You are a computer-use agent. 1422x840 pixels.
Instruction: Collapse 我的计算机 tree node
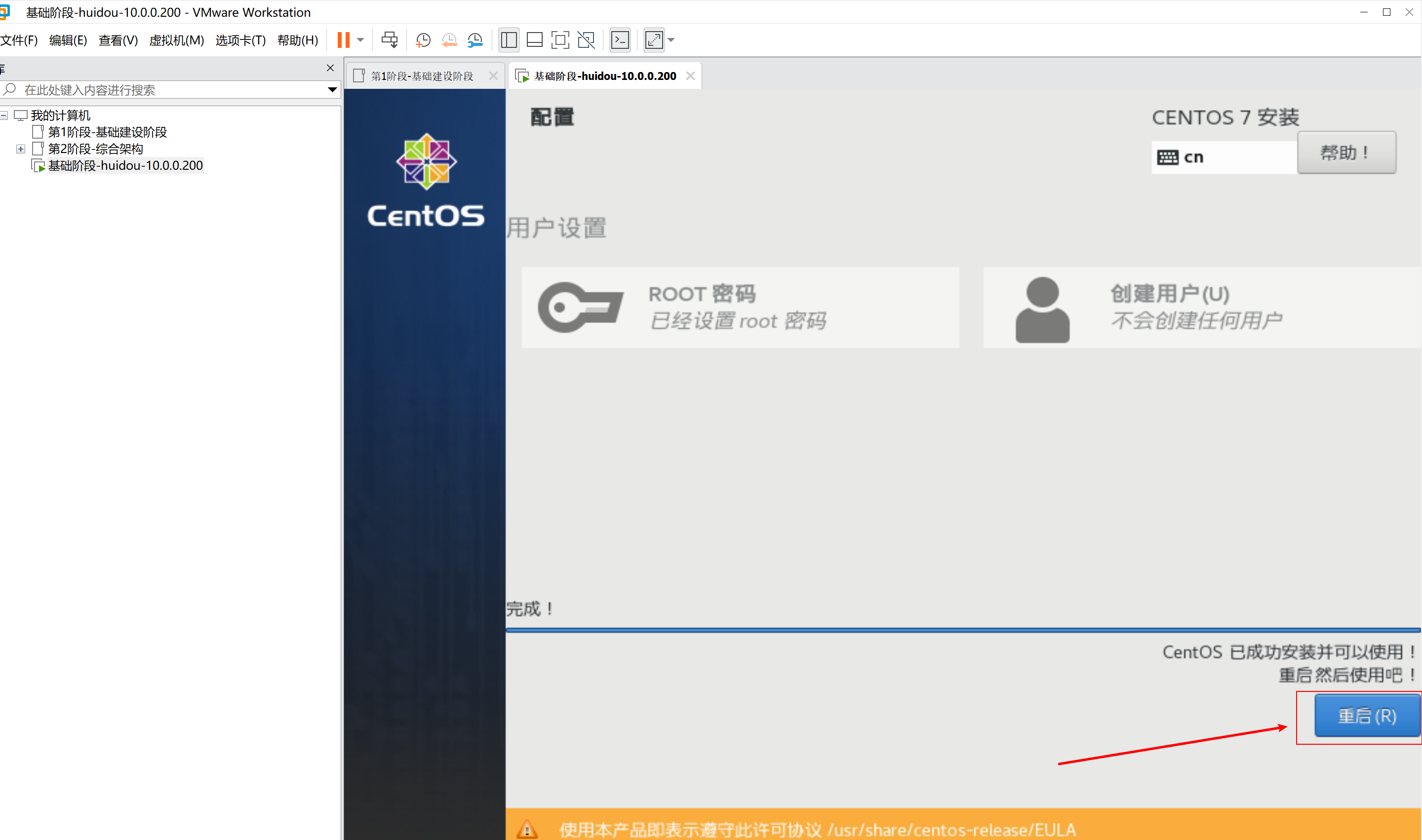(x=4, y=115)
